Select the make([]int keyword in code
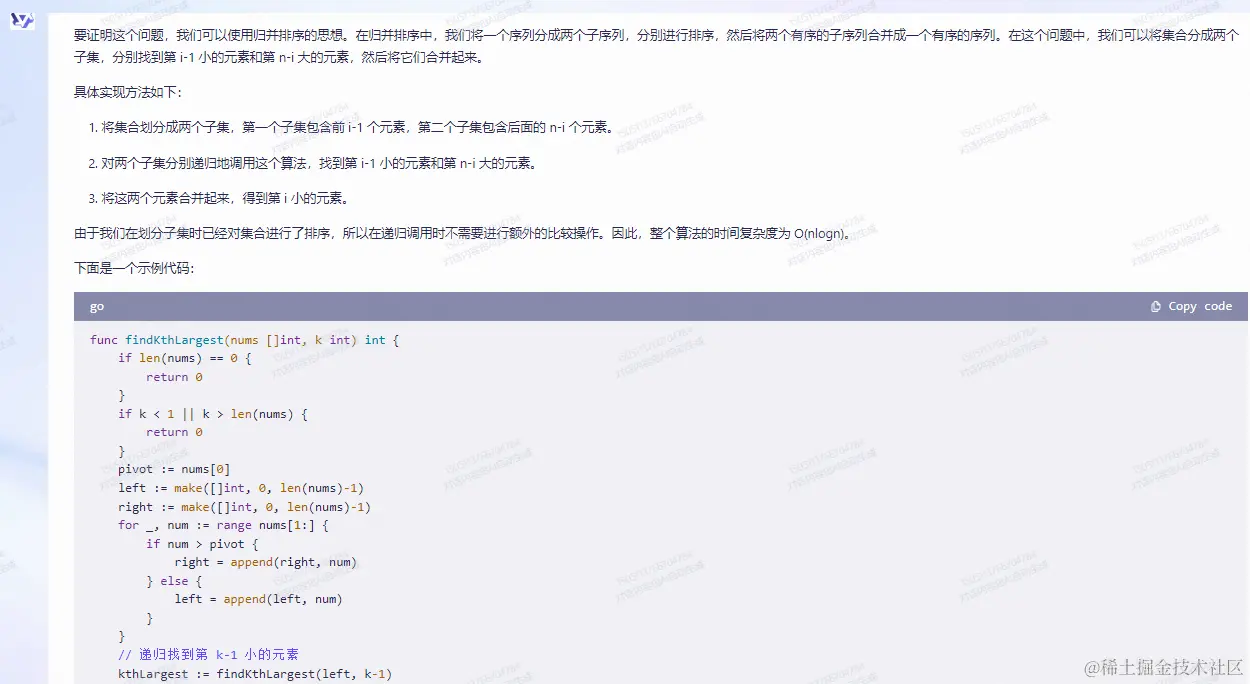This screenshot has height=684, width=1250. (212, 488)
